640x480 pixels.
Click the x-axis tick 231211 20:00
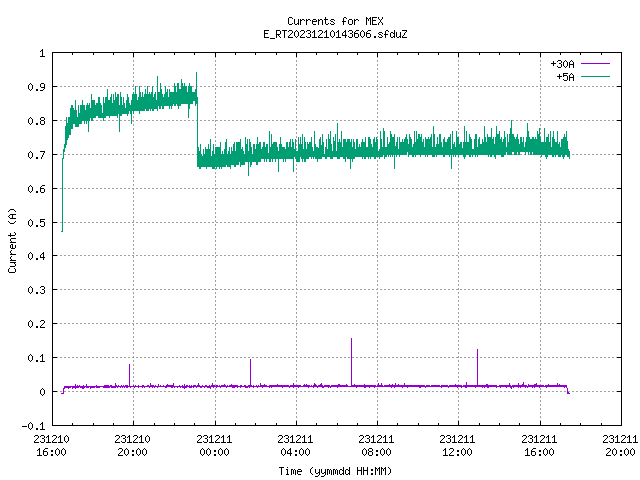pyautogui.click(x=620, y=446)
